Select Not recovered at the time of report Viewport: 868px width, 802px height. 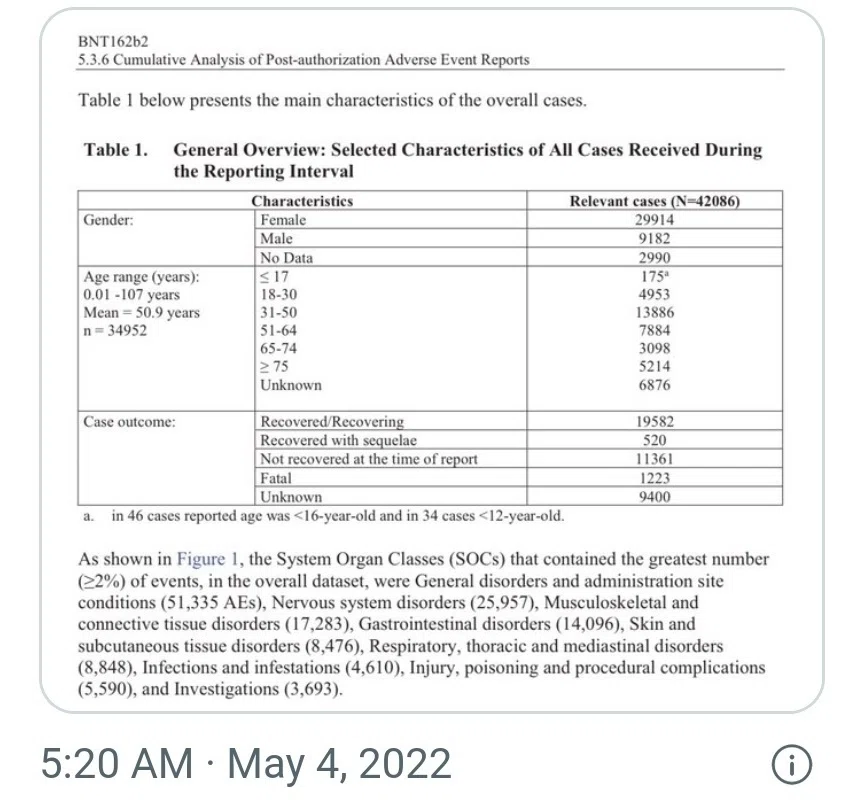(x=369, y=459)
